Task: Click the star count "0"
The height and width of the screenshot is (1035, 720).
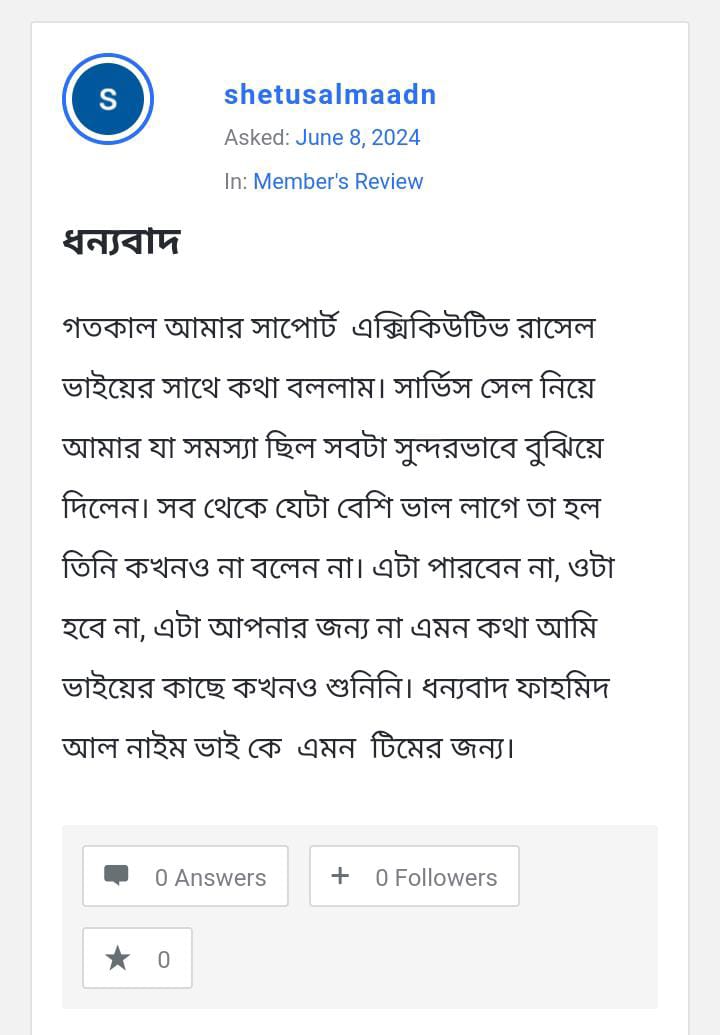Action: (164, 960)
